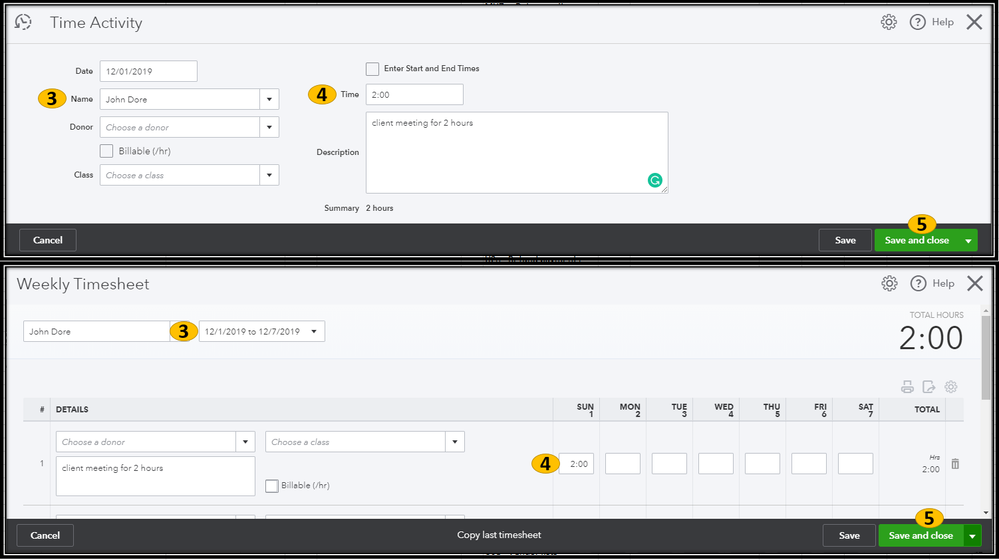Expand Choose a class in timesheet row
This screenshot has height=560, width=999.
click(454, 442)
